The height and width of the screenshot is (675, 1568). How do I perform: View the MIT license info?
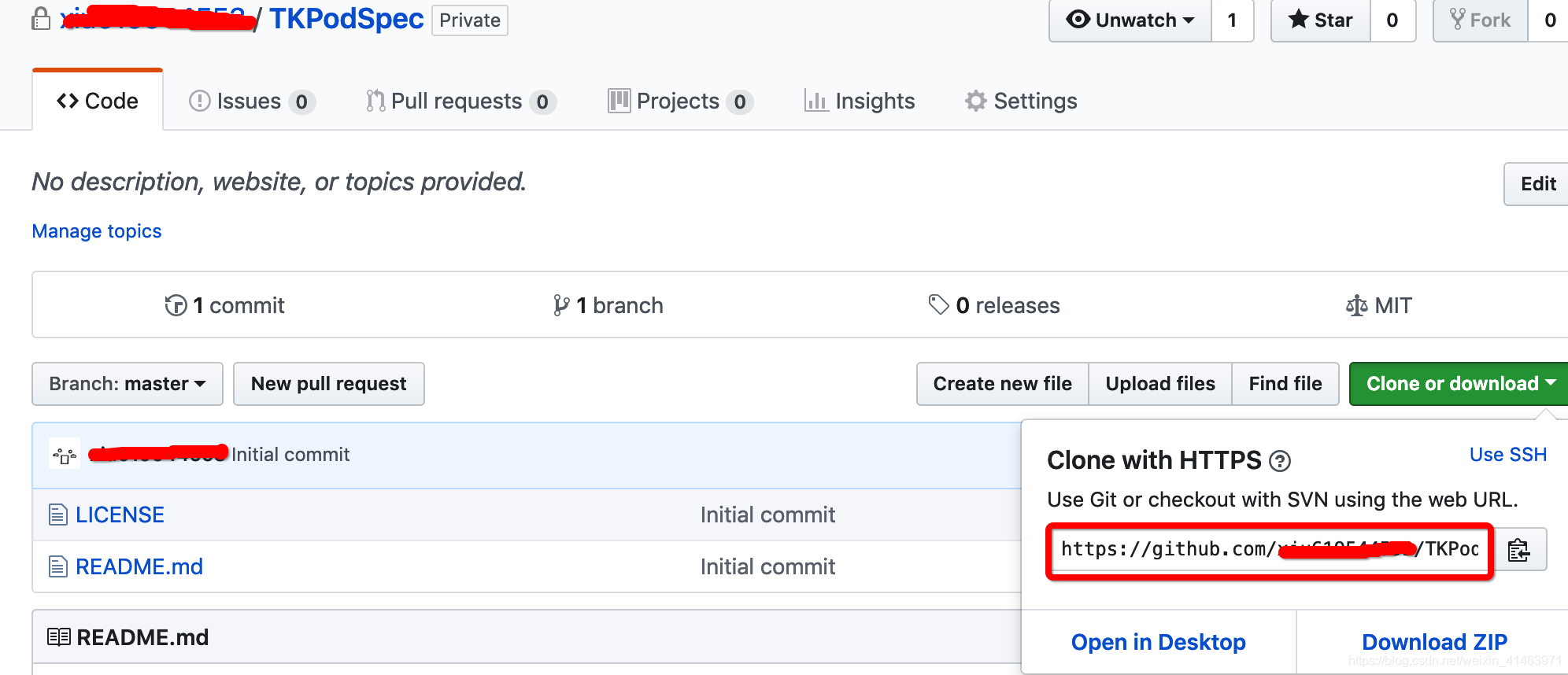(1379, 305)
